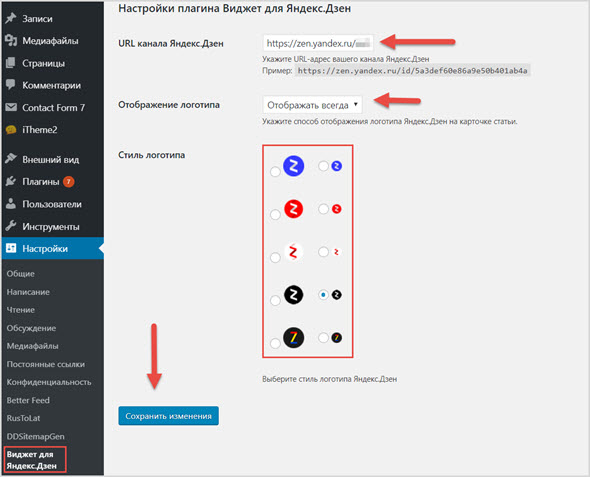The width and height of the screenshot is (590, 477).
Task: Open the Комментарии speech bubble icon
Action: [x=11, y=85]
